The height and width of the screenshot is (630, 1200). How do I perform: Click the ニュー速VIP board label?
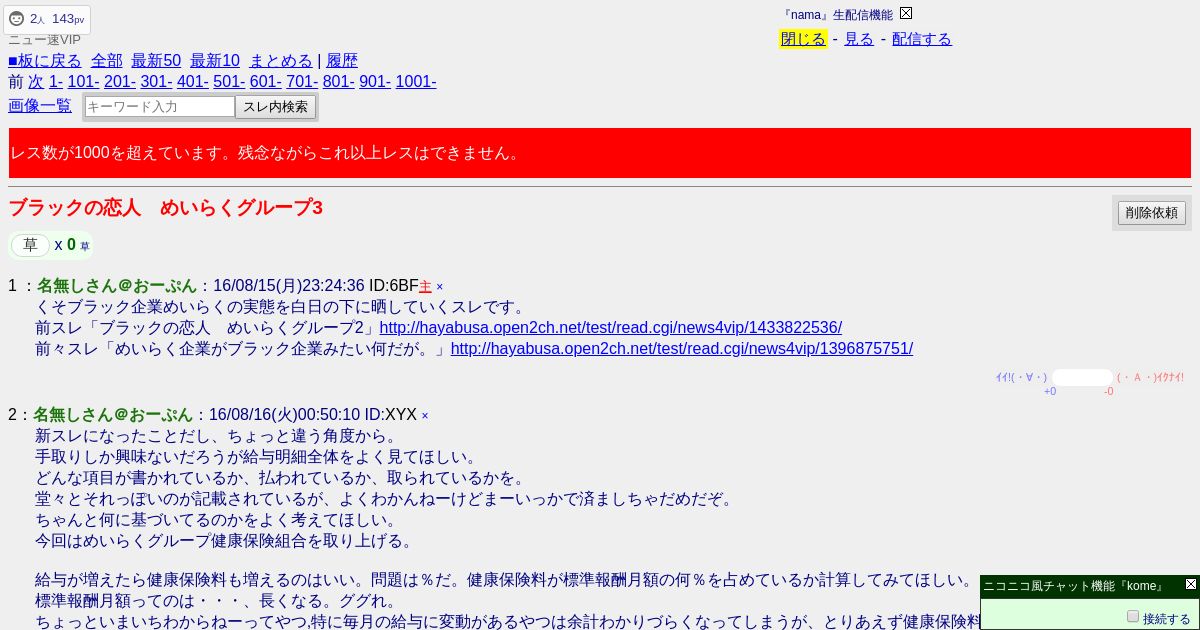click(44, 40)
